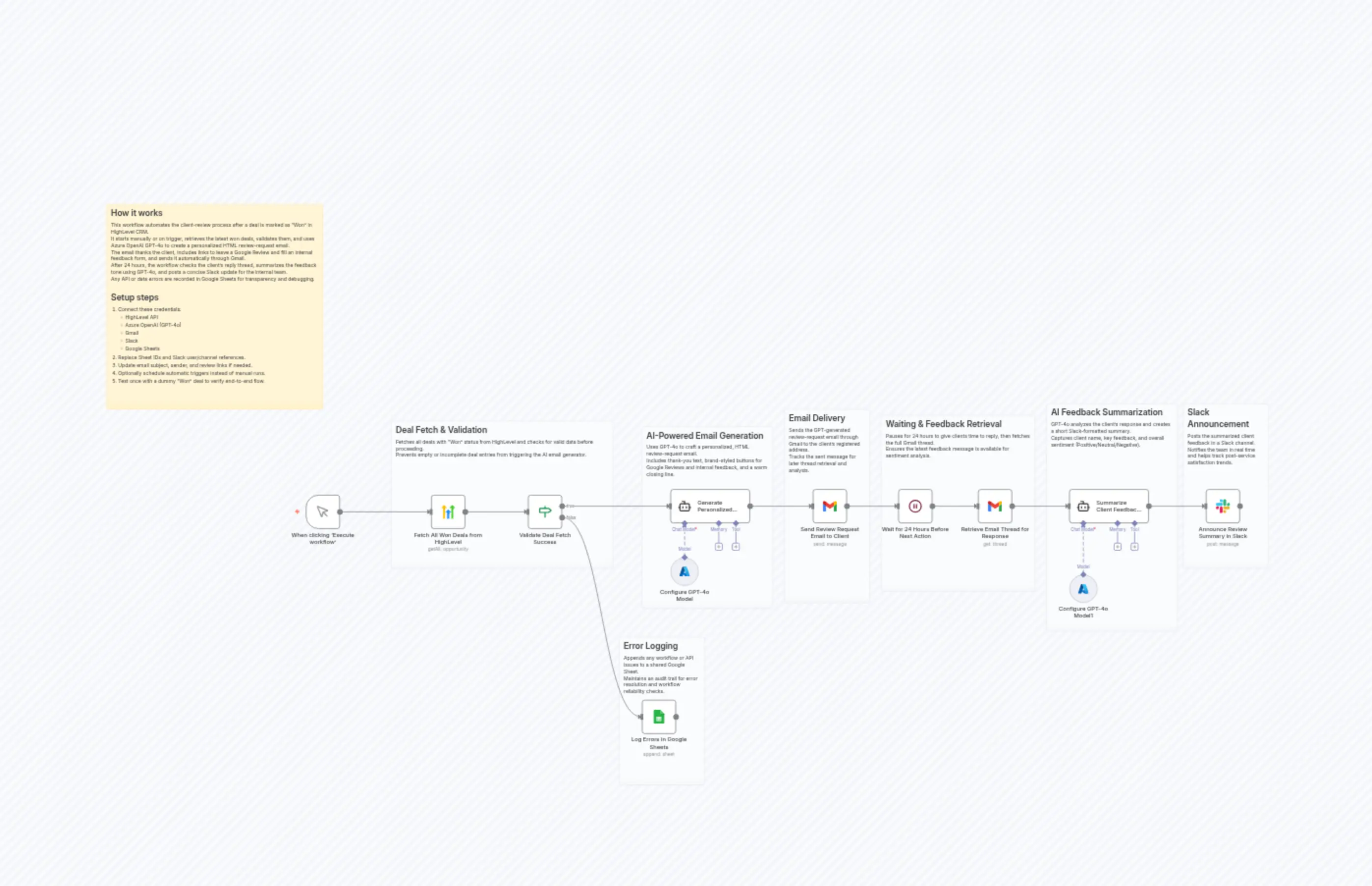Open the Azure 'Configure GPT-4o Model' node
The height and width of the screenshot is (886, 1372).
684,571
